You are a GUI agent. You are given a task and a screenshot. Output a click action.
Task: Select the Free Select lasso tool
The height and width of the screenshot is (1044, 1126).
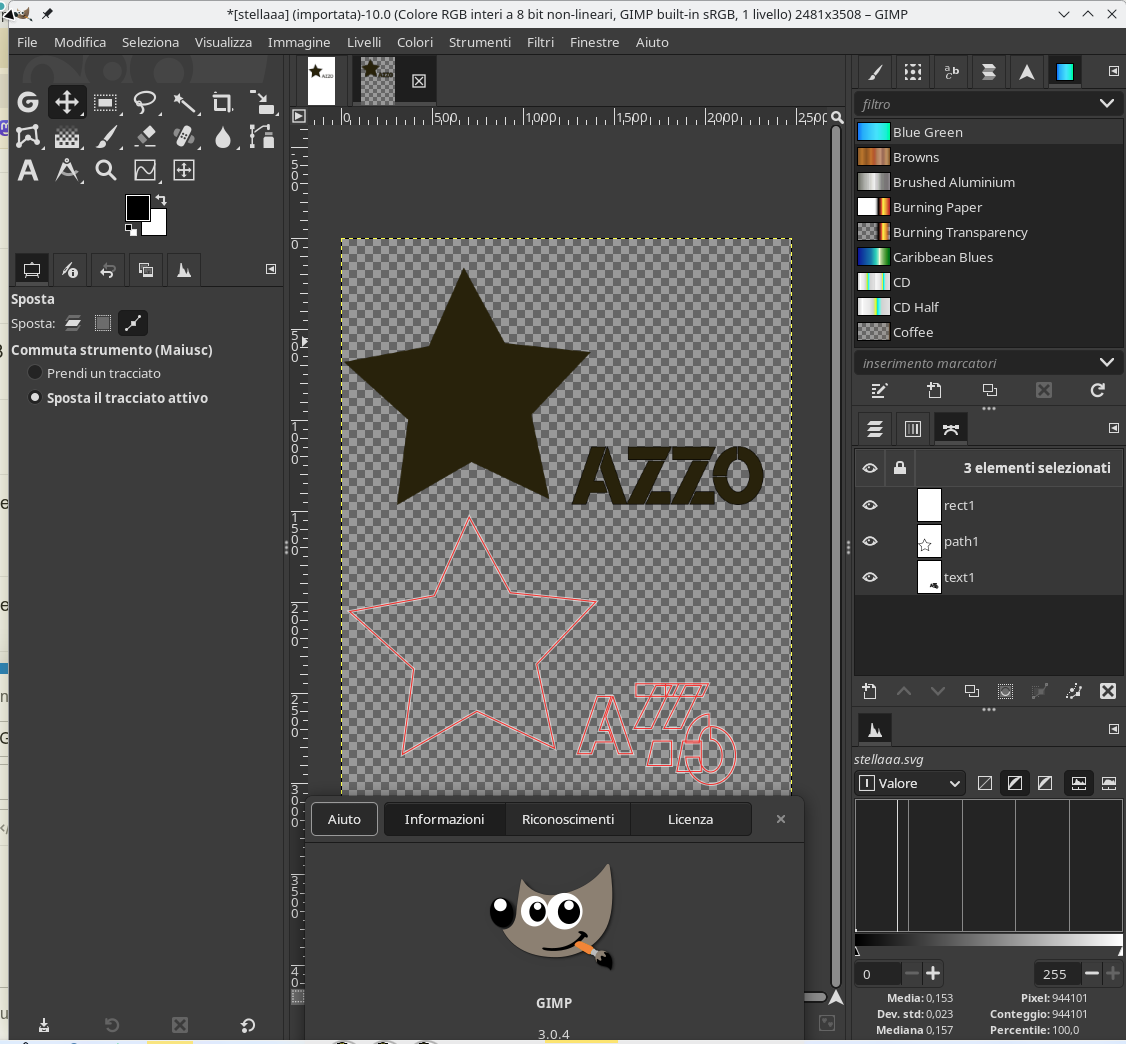coord(145,102)
